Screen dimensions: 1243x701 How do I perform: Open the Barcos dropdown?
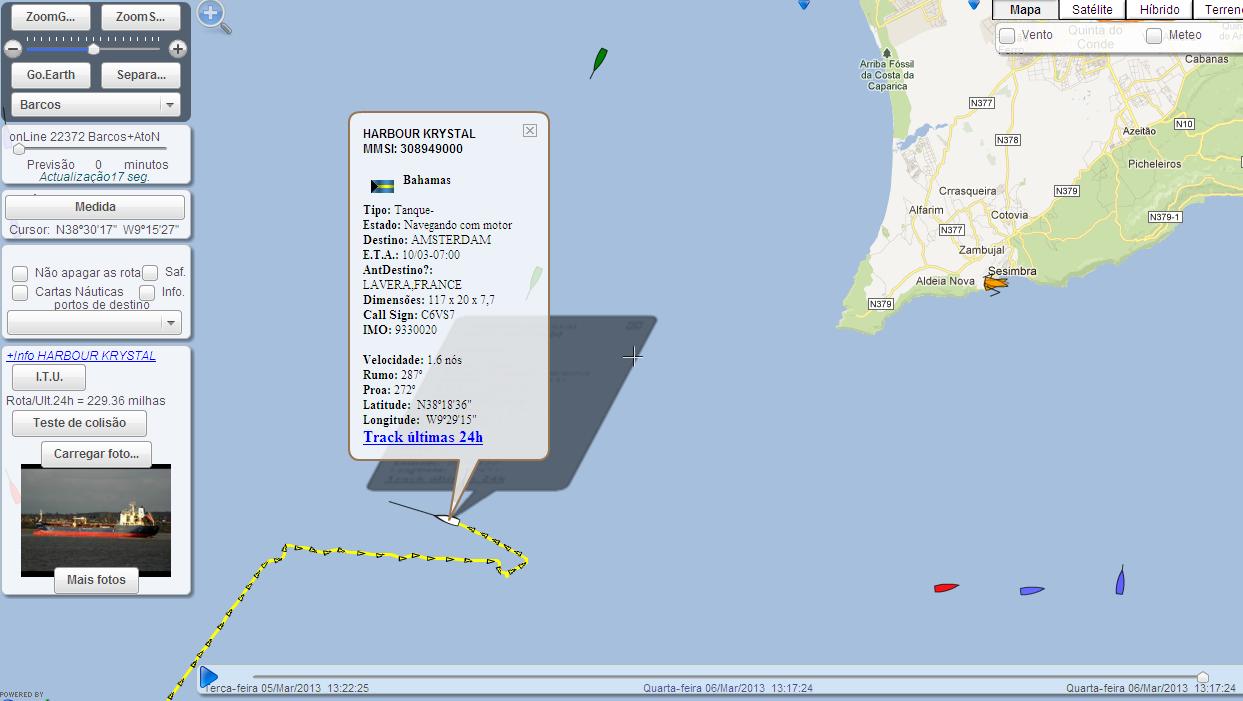96,105
